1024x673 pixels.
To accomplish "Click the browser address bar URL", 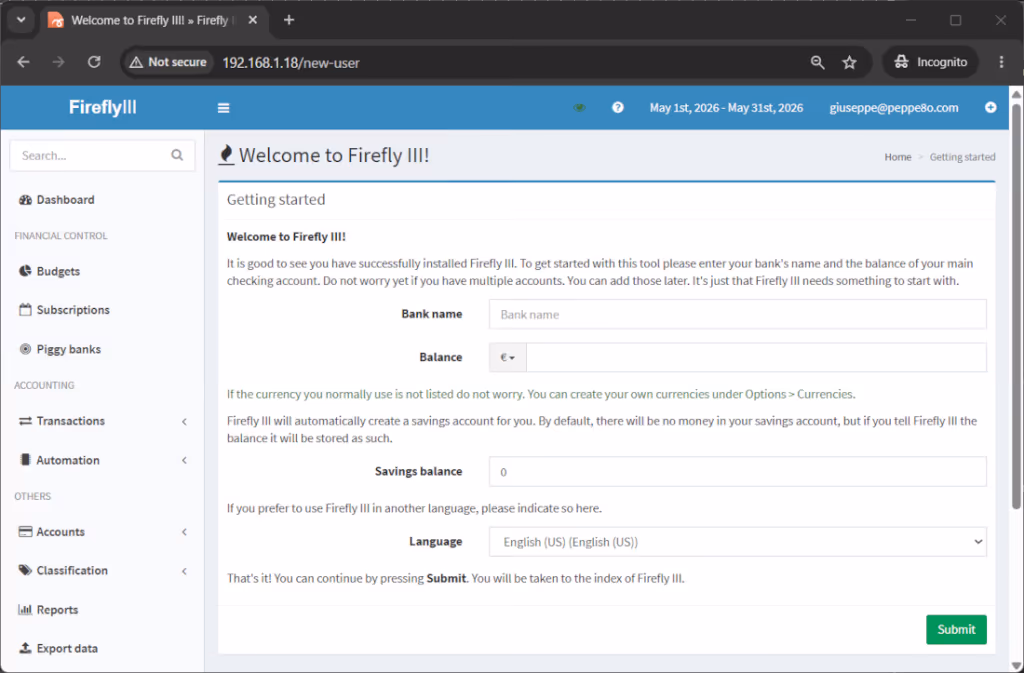I will tap(291, 63).
